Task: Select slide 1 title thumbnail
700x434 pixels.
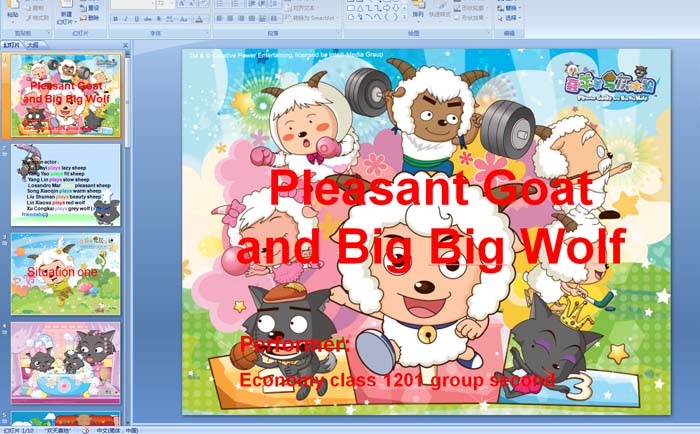Action: (x=66, y=96)
